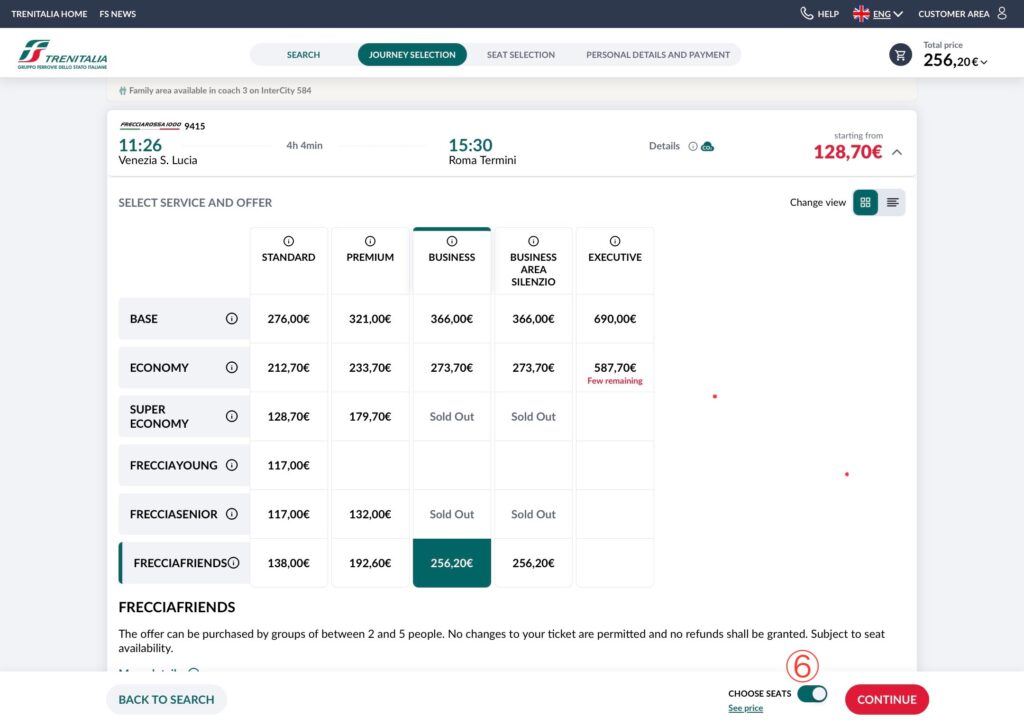Click info icon above EXECUTIVE column

coord(615,241)
